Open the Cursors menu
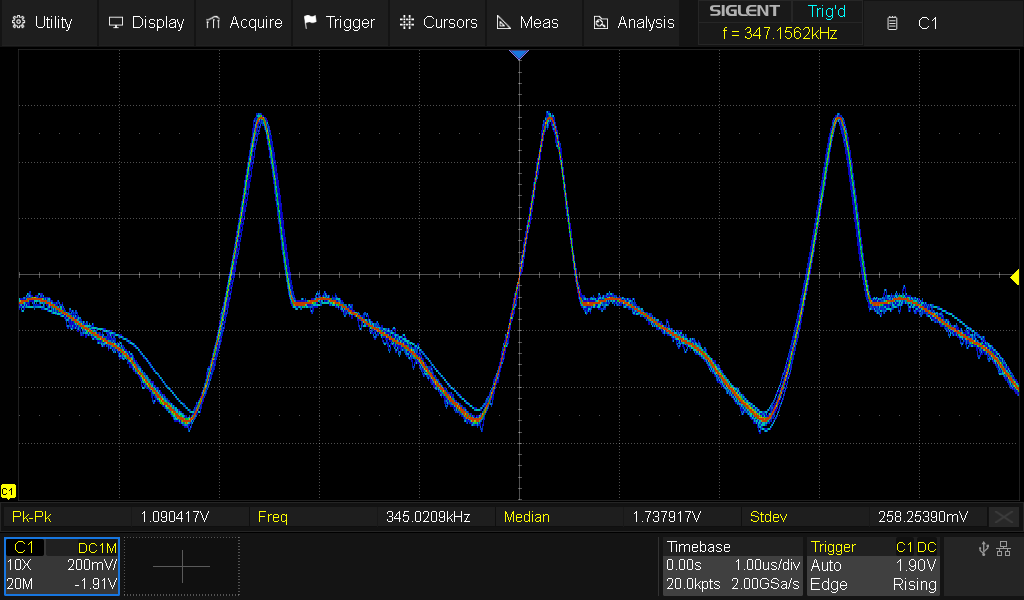Image resolution: width=1024 pixels, height=600 pixels. tap(439, 22)
